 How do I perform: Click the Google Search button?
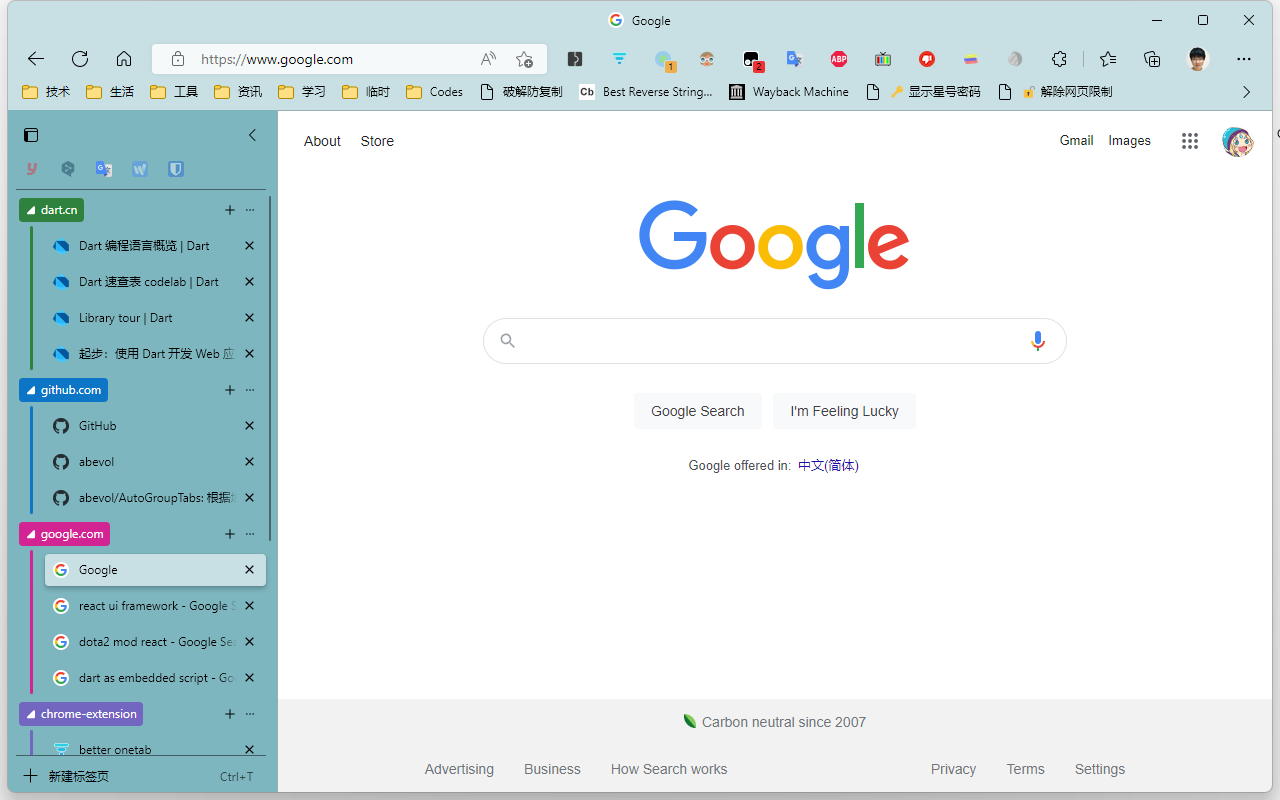pos(698,411)
